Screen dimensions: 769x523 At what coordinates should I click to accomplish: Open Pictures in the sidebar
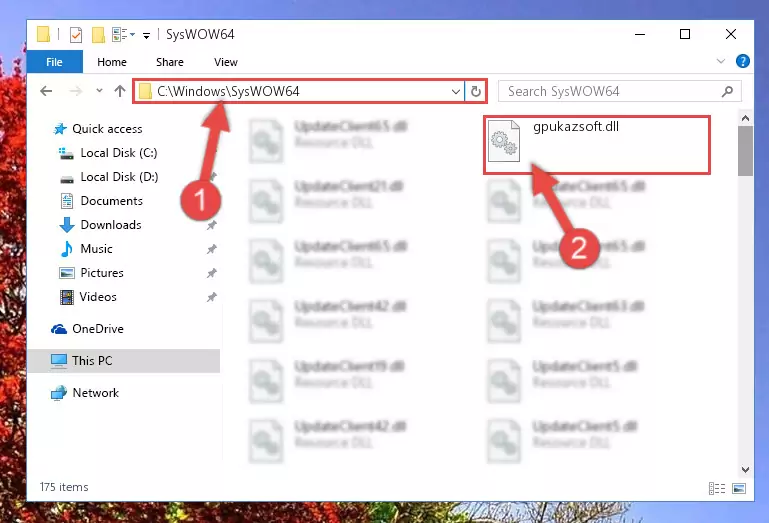tap(102, 273)
